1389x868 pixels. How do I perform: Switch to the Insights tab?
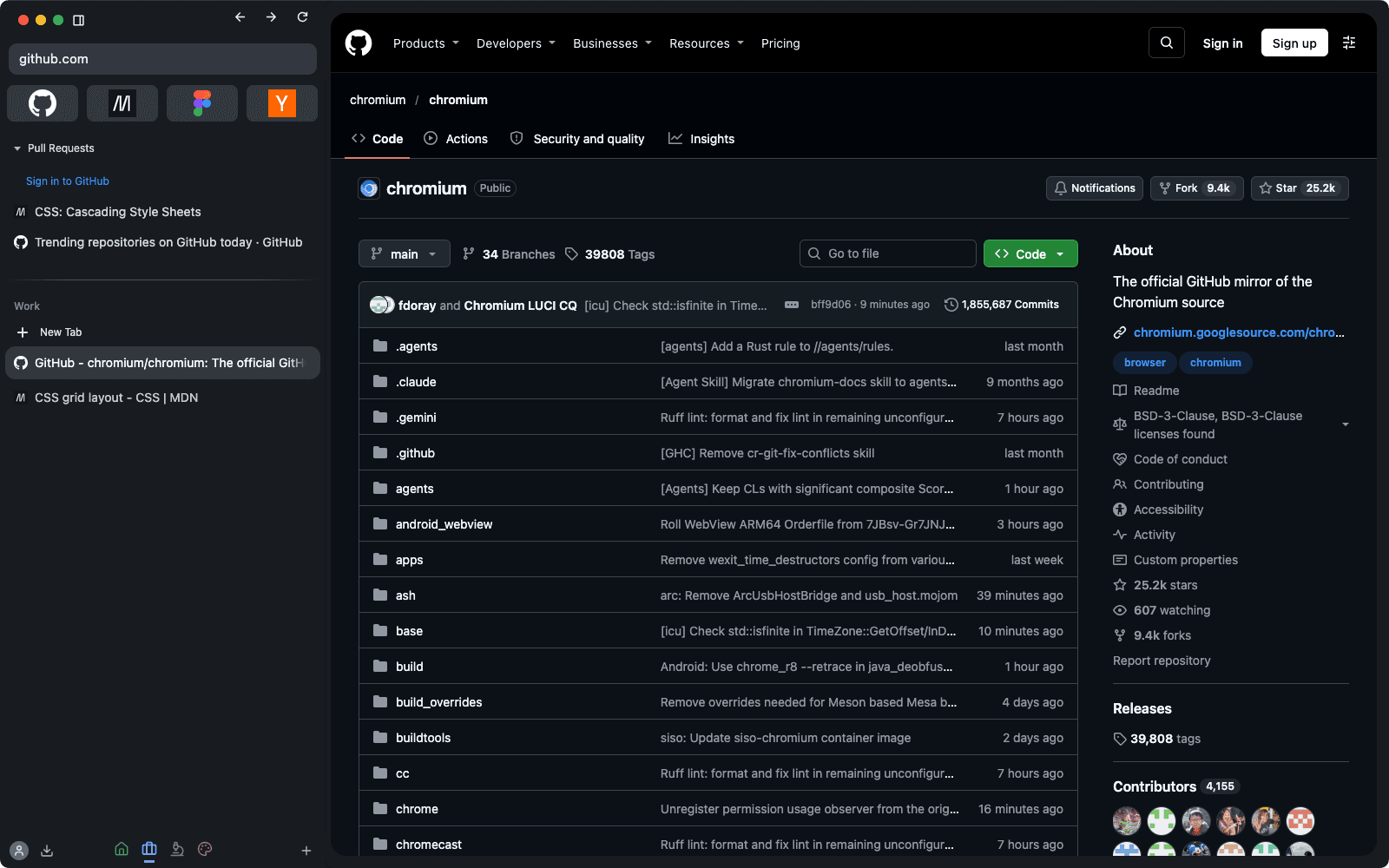pos(701,139)
